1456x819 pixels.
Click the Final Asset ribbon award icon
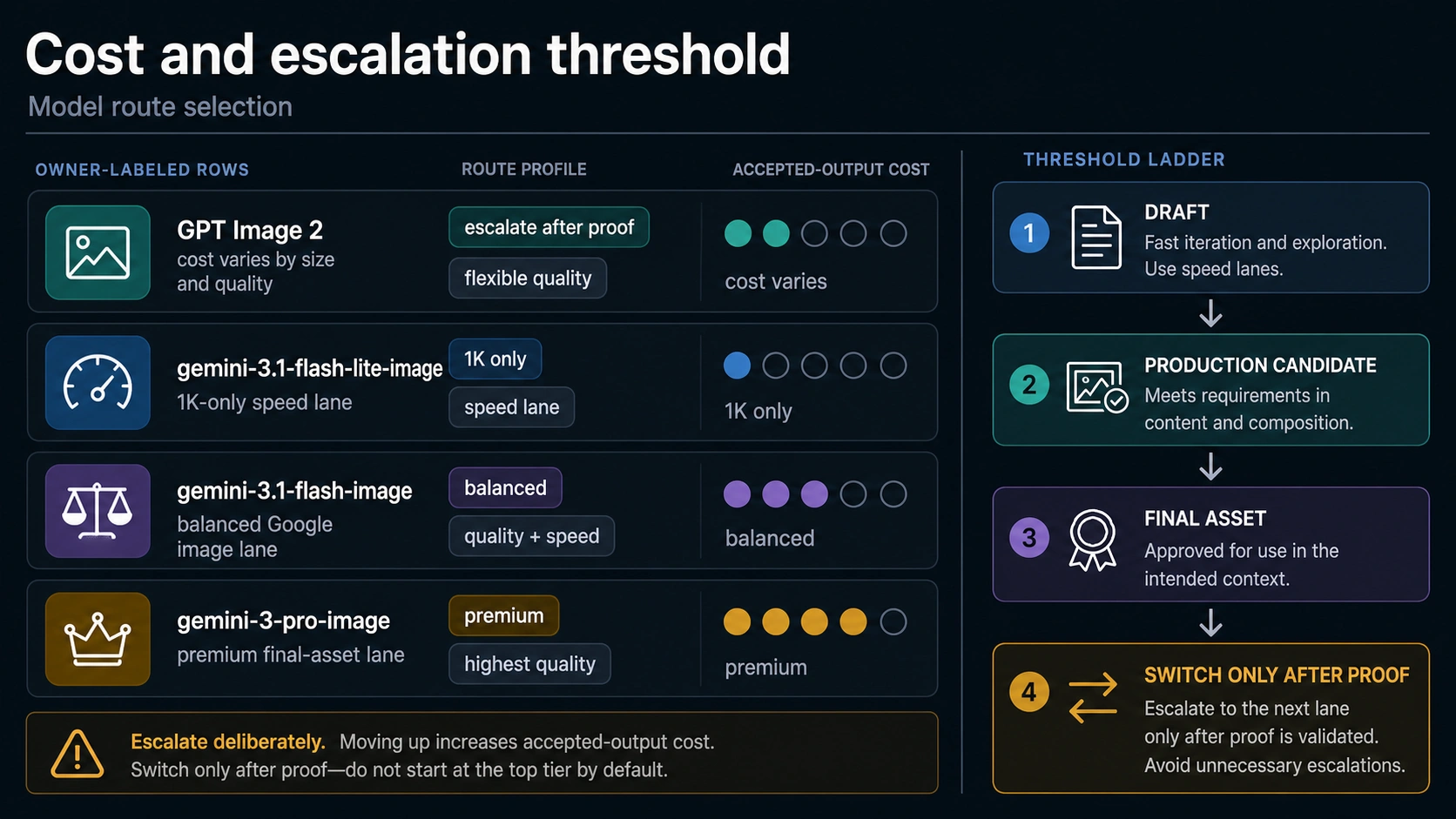pos(1092,540)
